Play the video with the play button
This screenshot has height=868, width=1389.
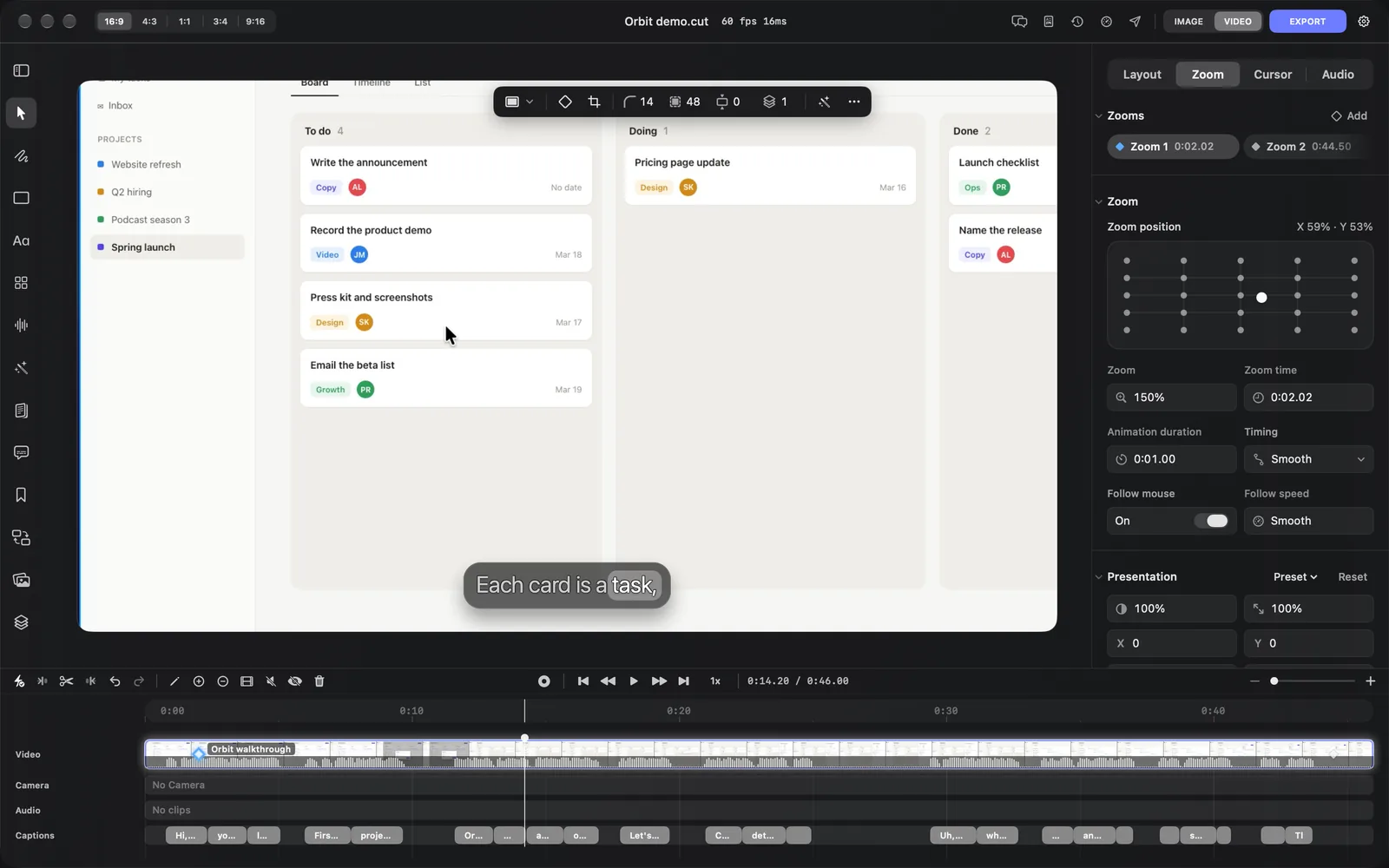pos(634,681)
